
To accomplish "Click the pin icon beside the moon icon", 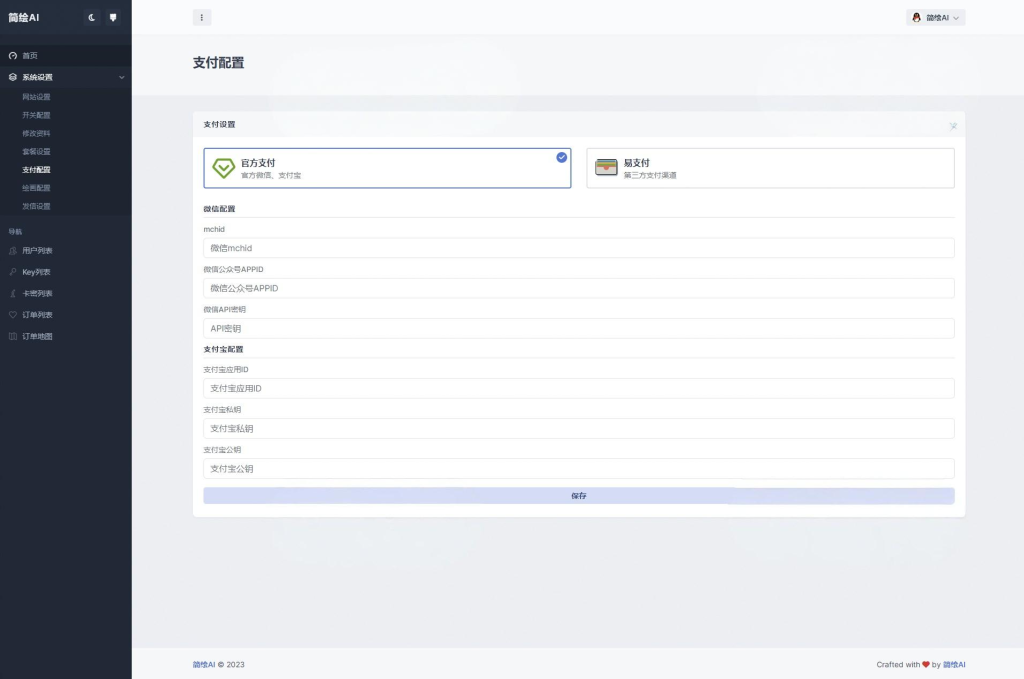I will click(113, 17).
